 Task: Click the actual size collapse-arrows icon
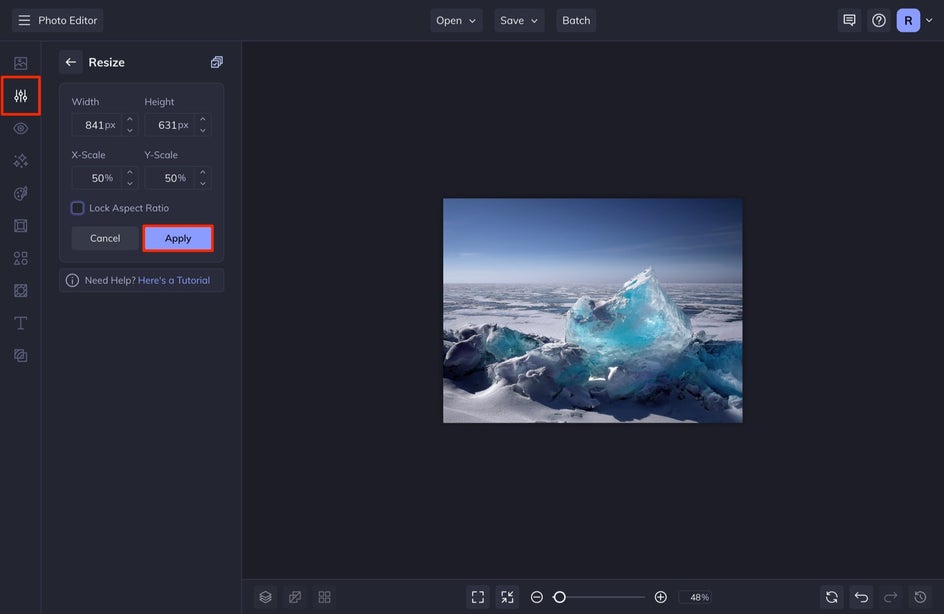pyautogui.click(x=508, y=597)
